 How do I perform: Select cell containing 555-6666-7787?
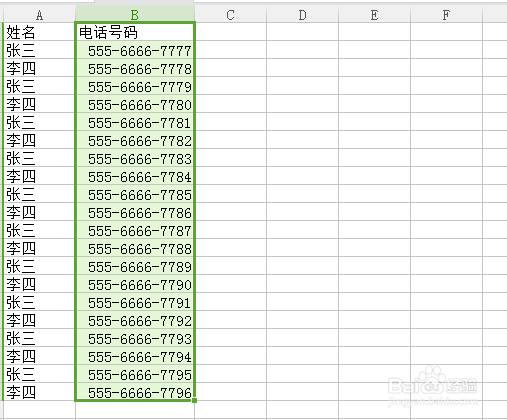(135, 230)
